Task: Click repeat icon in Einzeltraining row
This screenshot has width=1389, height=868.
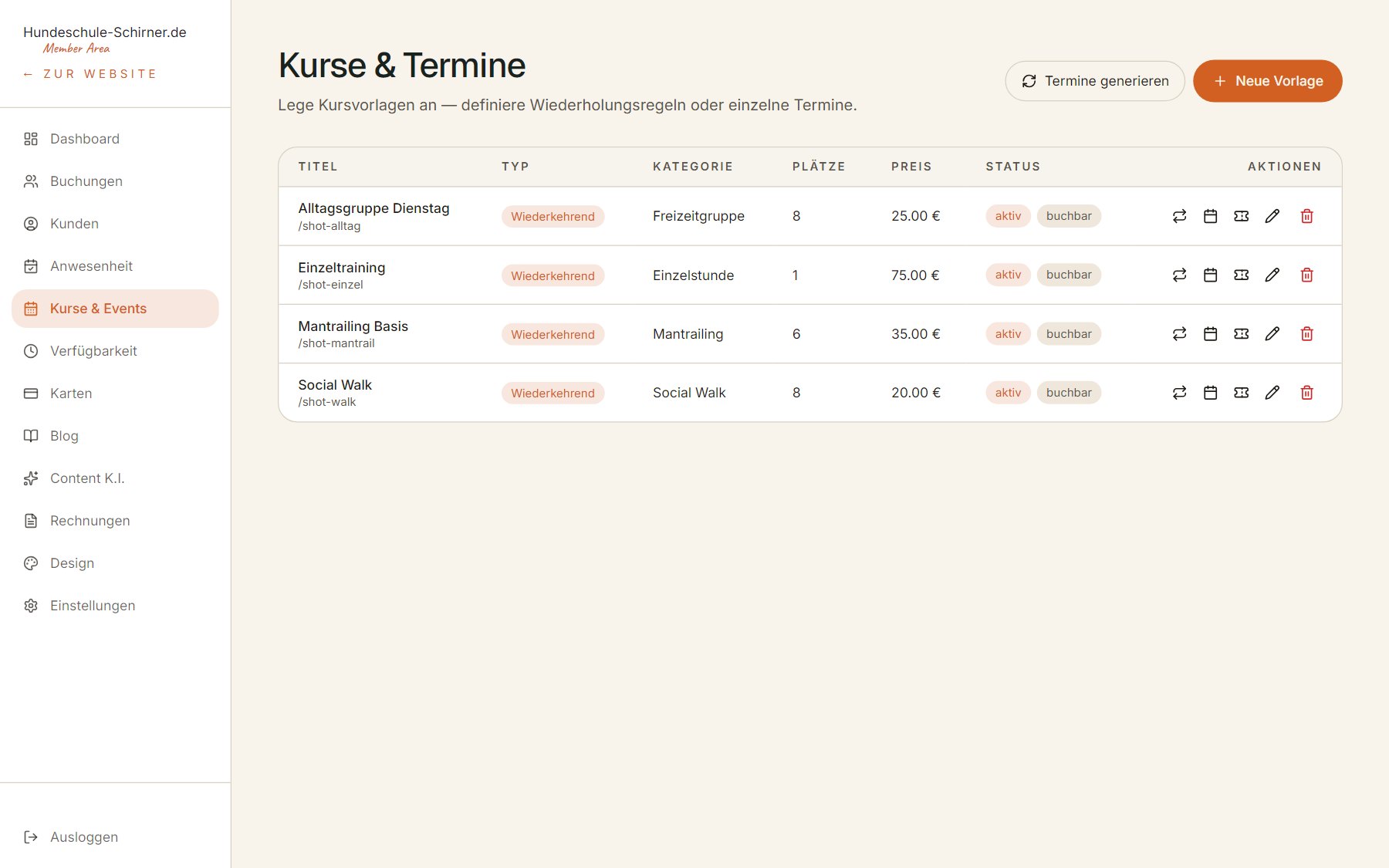Action: (x=1179, y=275)
